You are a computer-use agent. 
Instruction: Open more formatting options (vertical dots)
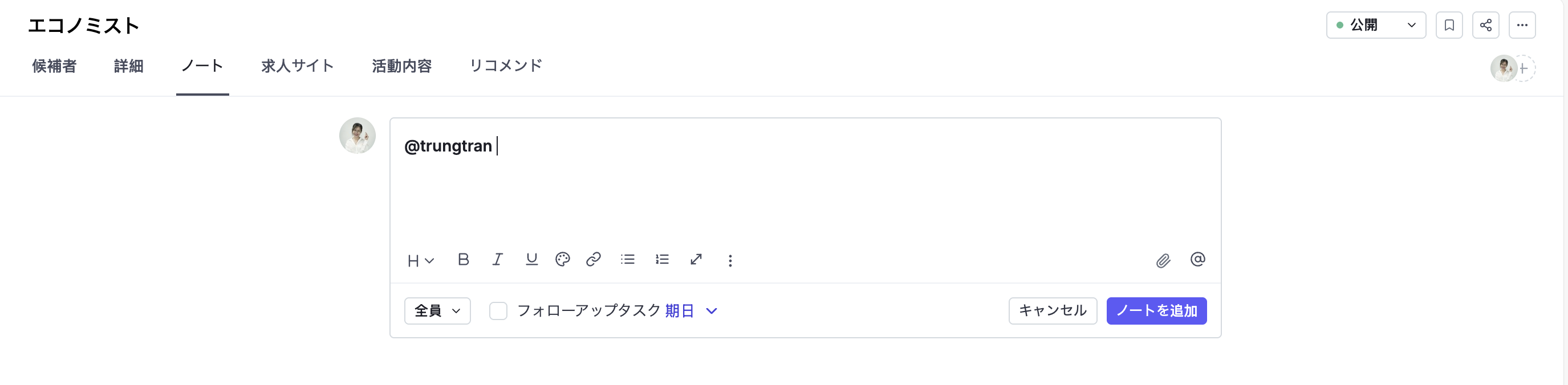[730, 261]
